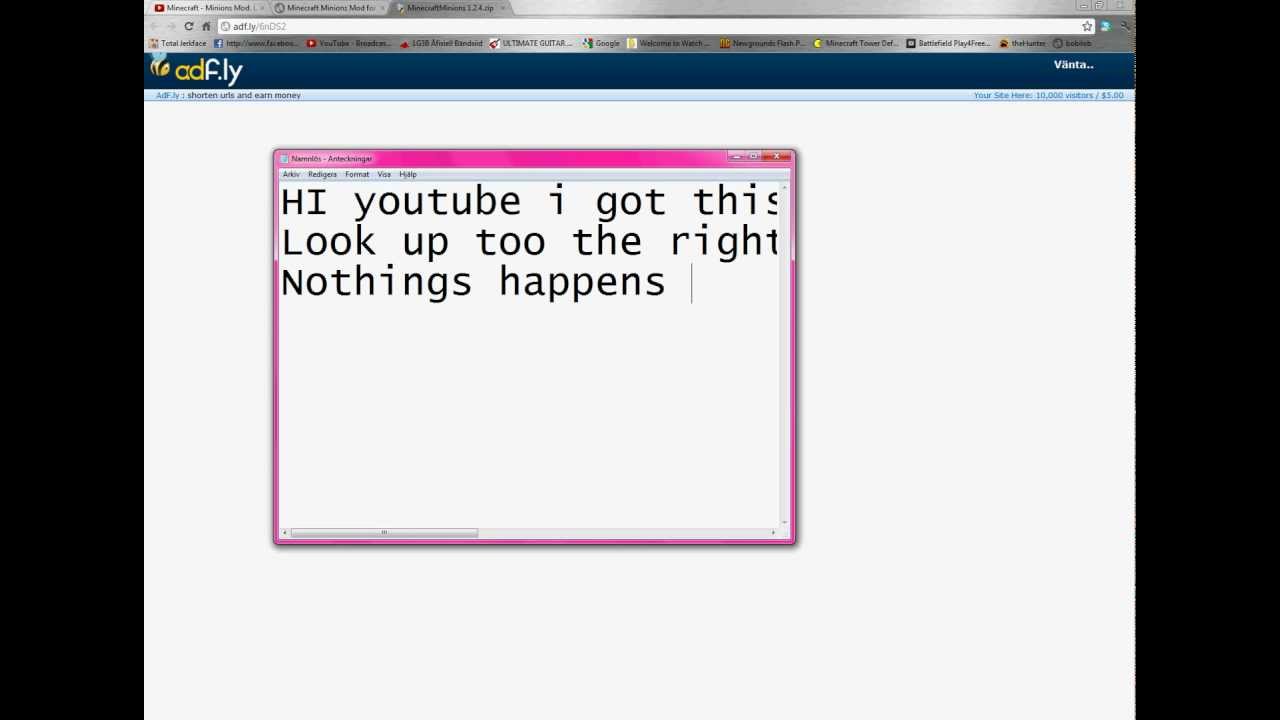The height and width of the screenshot is (720, 1280).
Task: Click the browser forward arrow
Action: tap(171, 26)
